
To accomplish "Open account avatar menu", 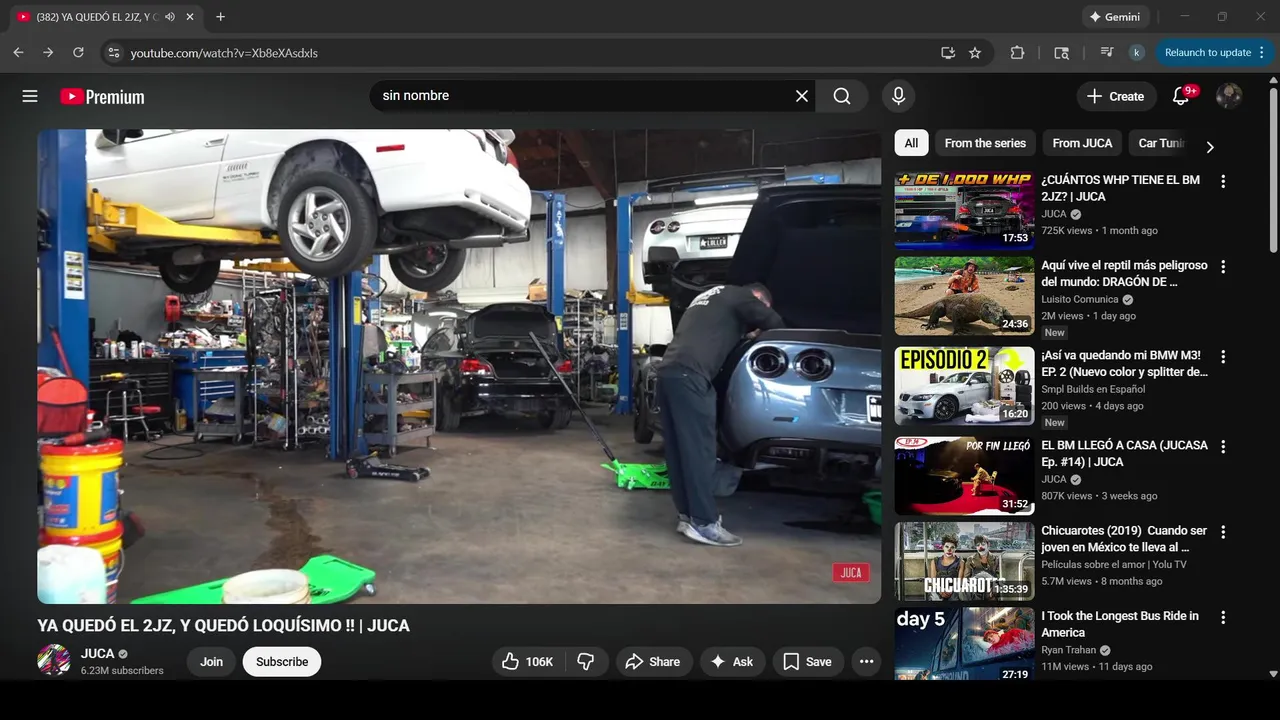I will pos(1229,96).
